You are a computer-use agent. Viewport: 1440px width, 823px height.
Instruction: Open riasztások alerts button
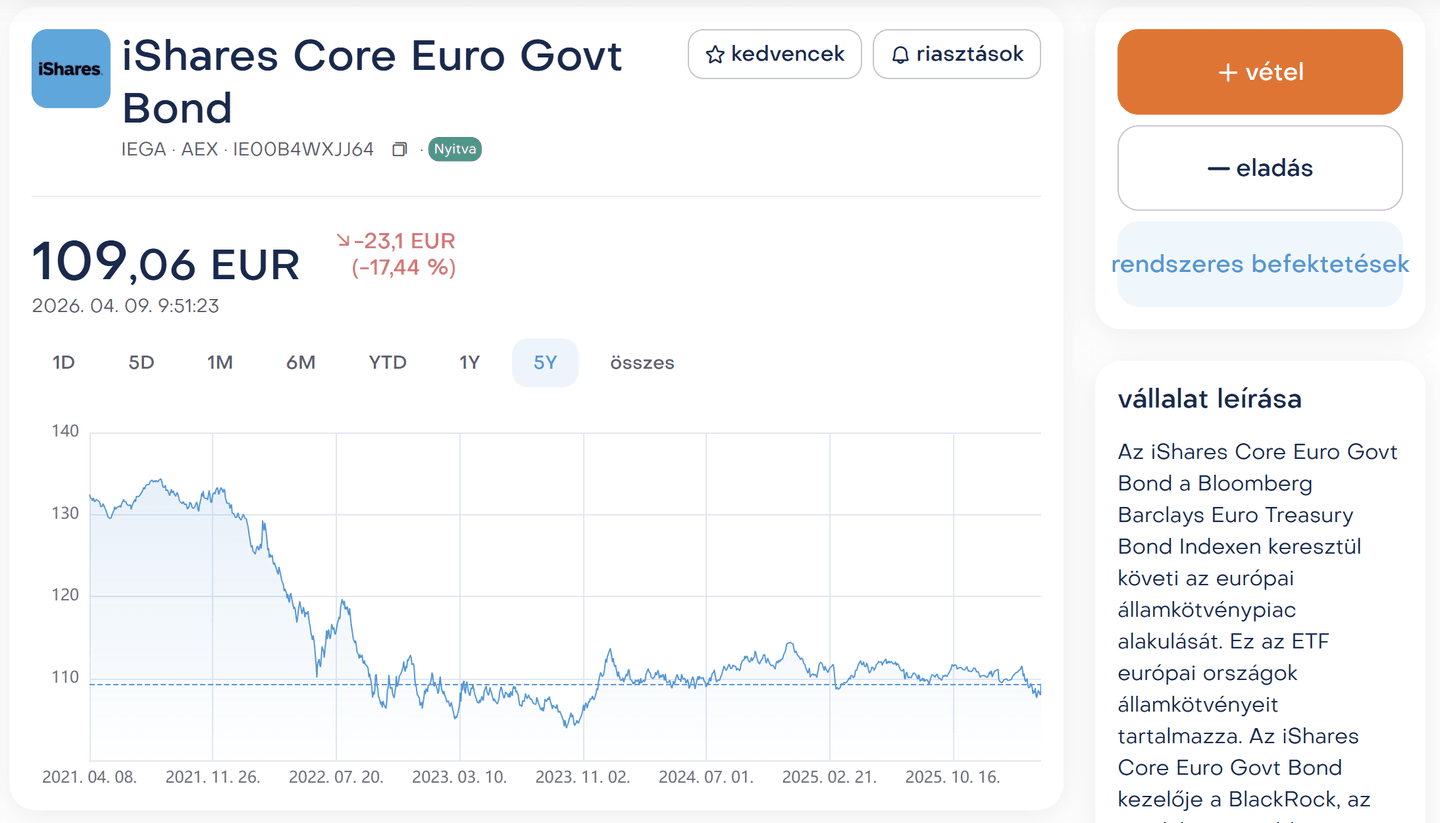[x=956, y=54]
